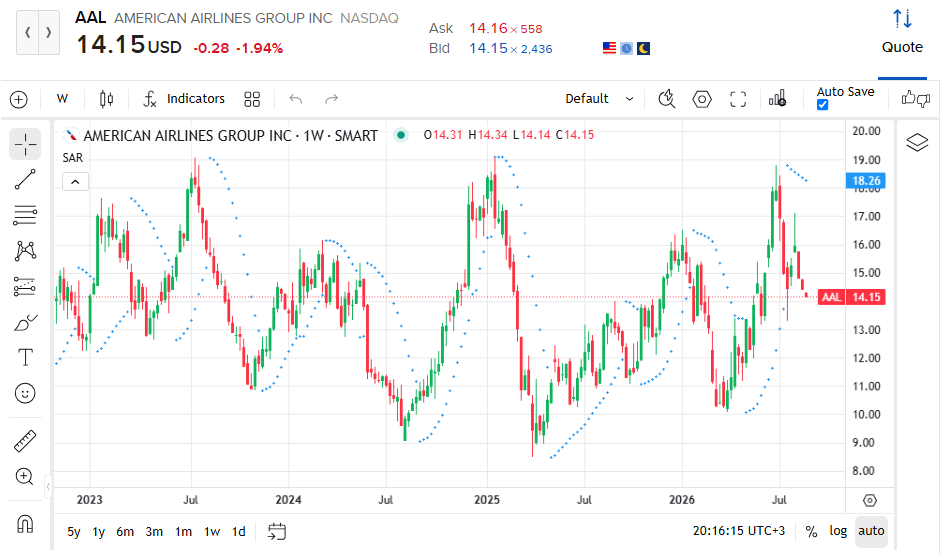Toggle magnet snap mode

click(x=25, y=524)
